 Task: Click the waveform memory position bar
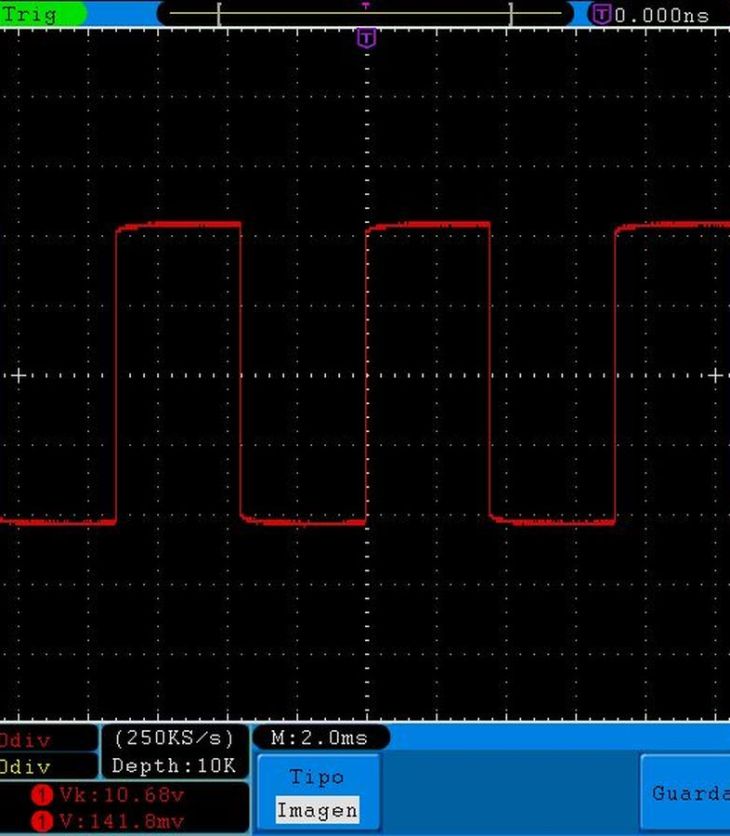pyautogui.click(x=365, y=14)
